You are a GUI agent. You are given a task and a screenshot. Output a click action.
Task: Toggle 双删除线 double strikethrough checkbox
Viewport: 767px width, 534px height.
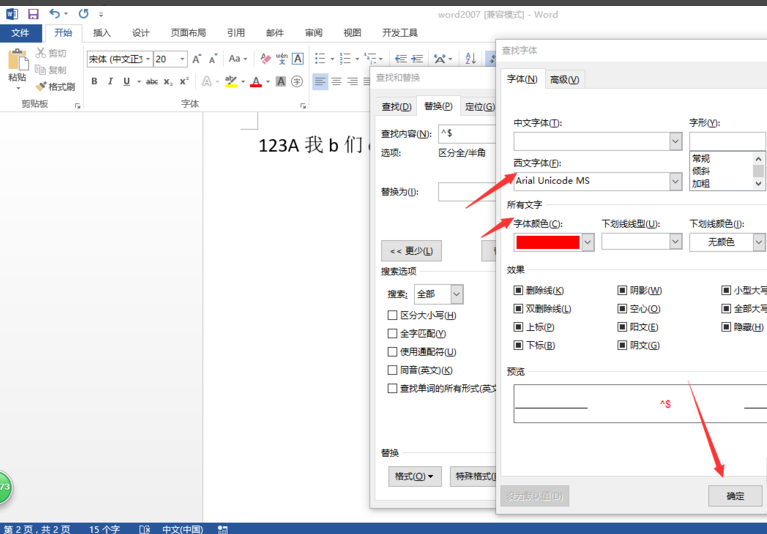[x=518, y=309]
